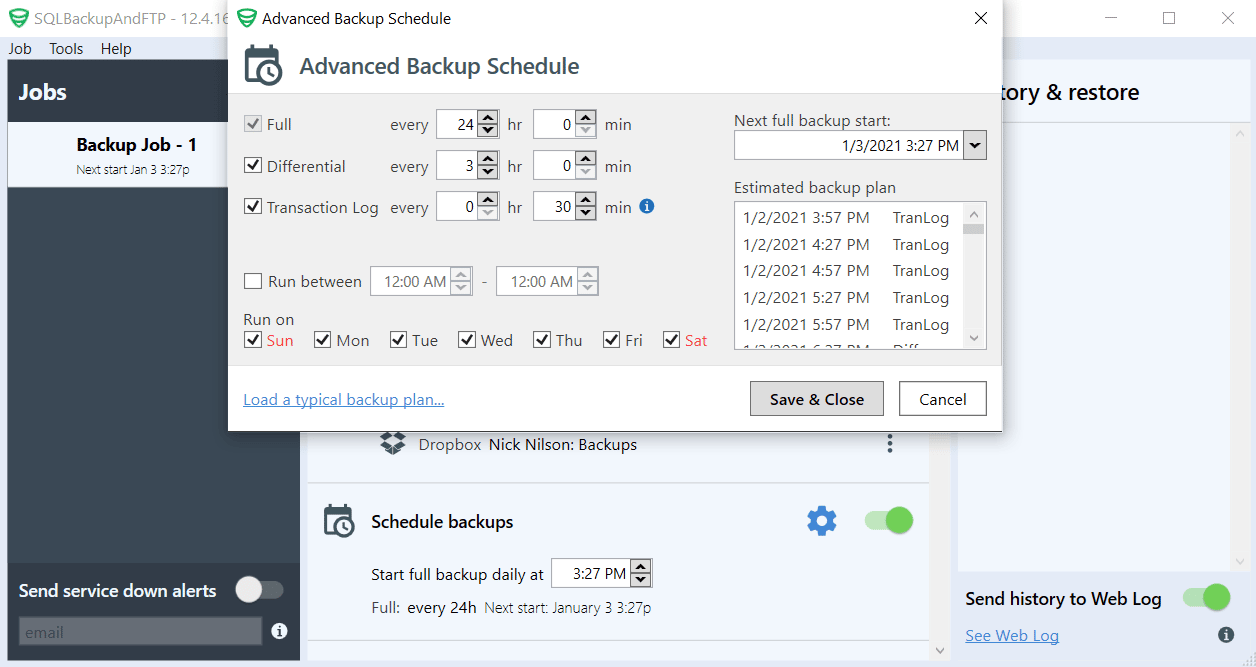
Task: Disable backups on Sun
Action: (252, 340)
